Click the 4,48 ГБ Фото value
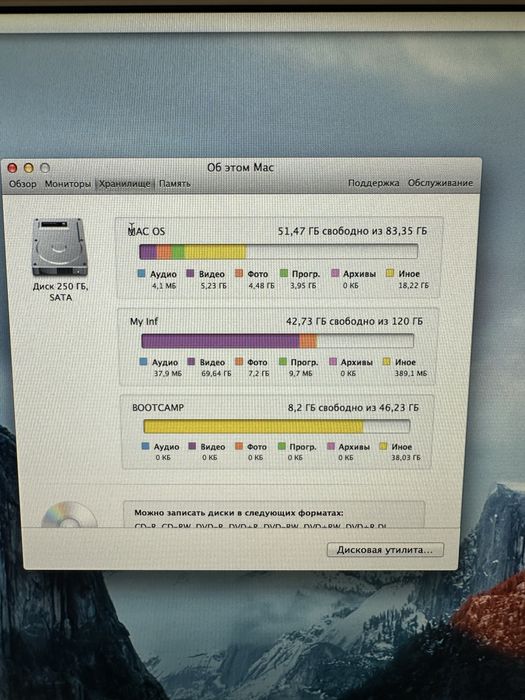The image size is (525, 700). 261,286
